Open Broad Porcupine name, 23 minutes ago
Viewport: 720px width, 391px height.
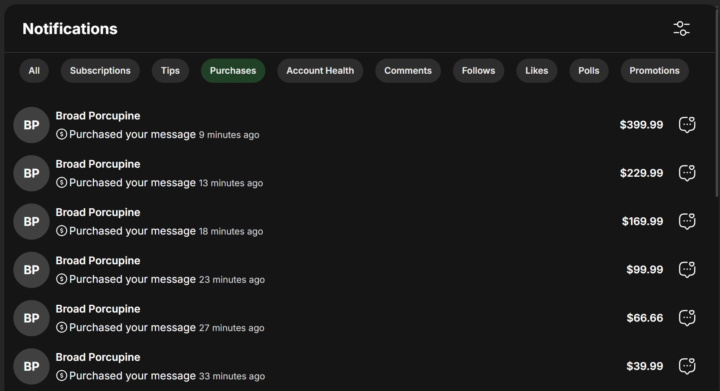click(x=98, y=261)
